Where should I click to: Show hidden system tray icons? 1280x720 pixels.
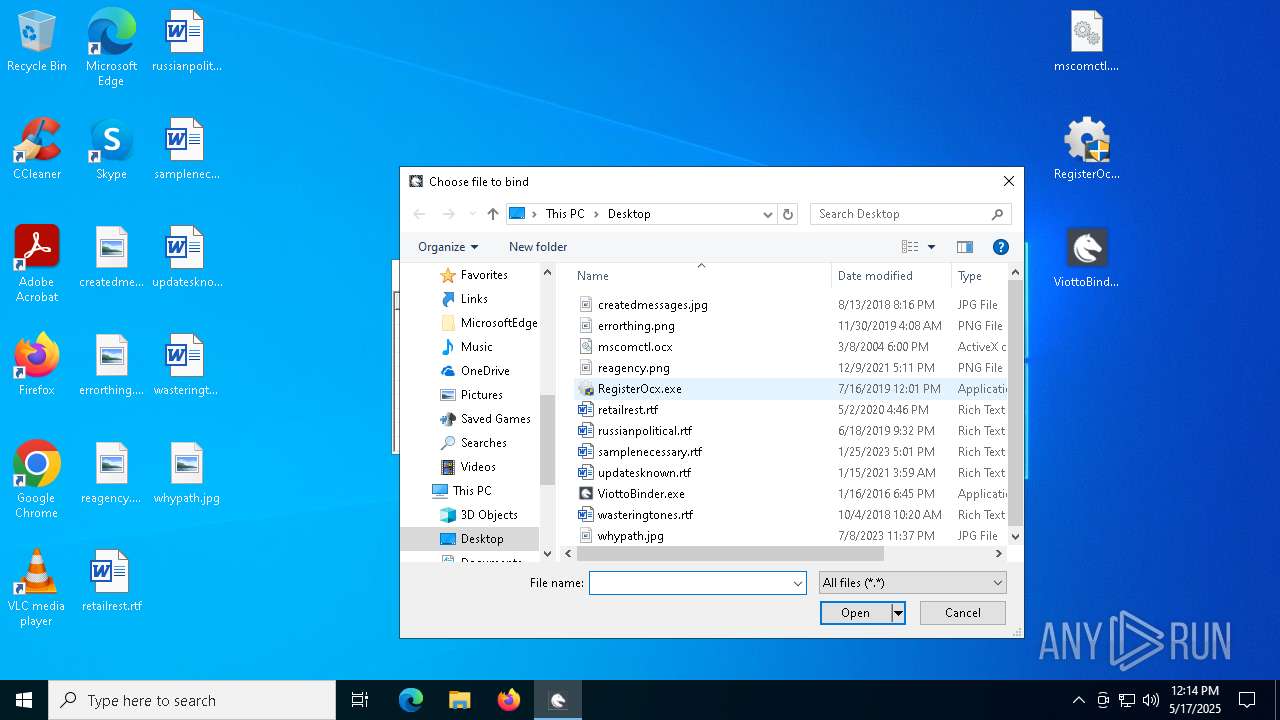click(1078, 700)
